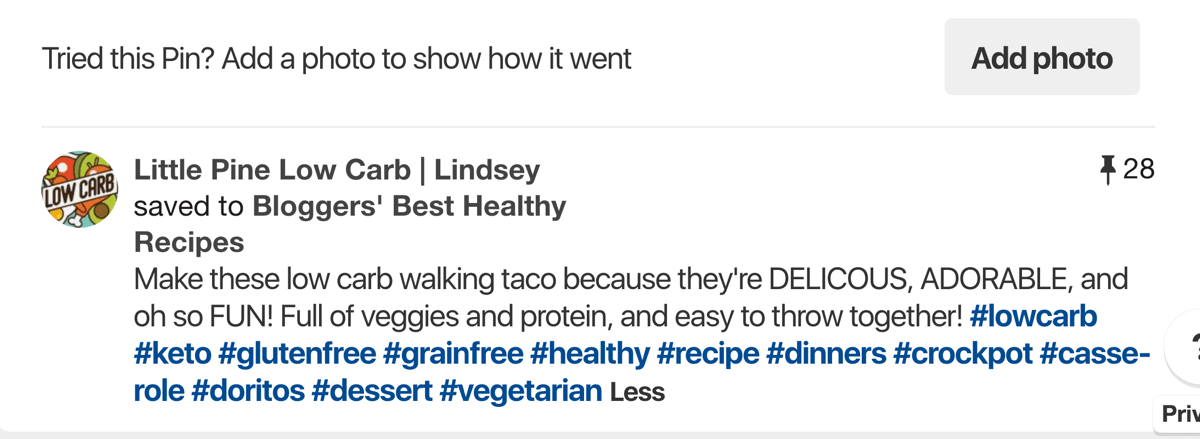Follow the #healthy hashtag link
Image resolution: width=1200 pixels, height=439 pixels.
[589, 354]
